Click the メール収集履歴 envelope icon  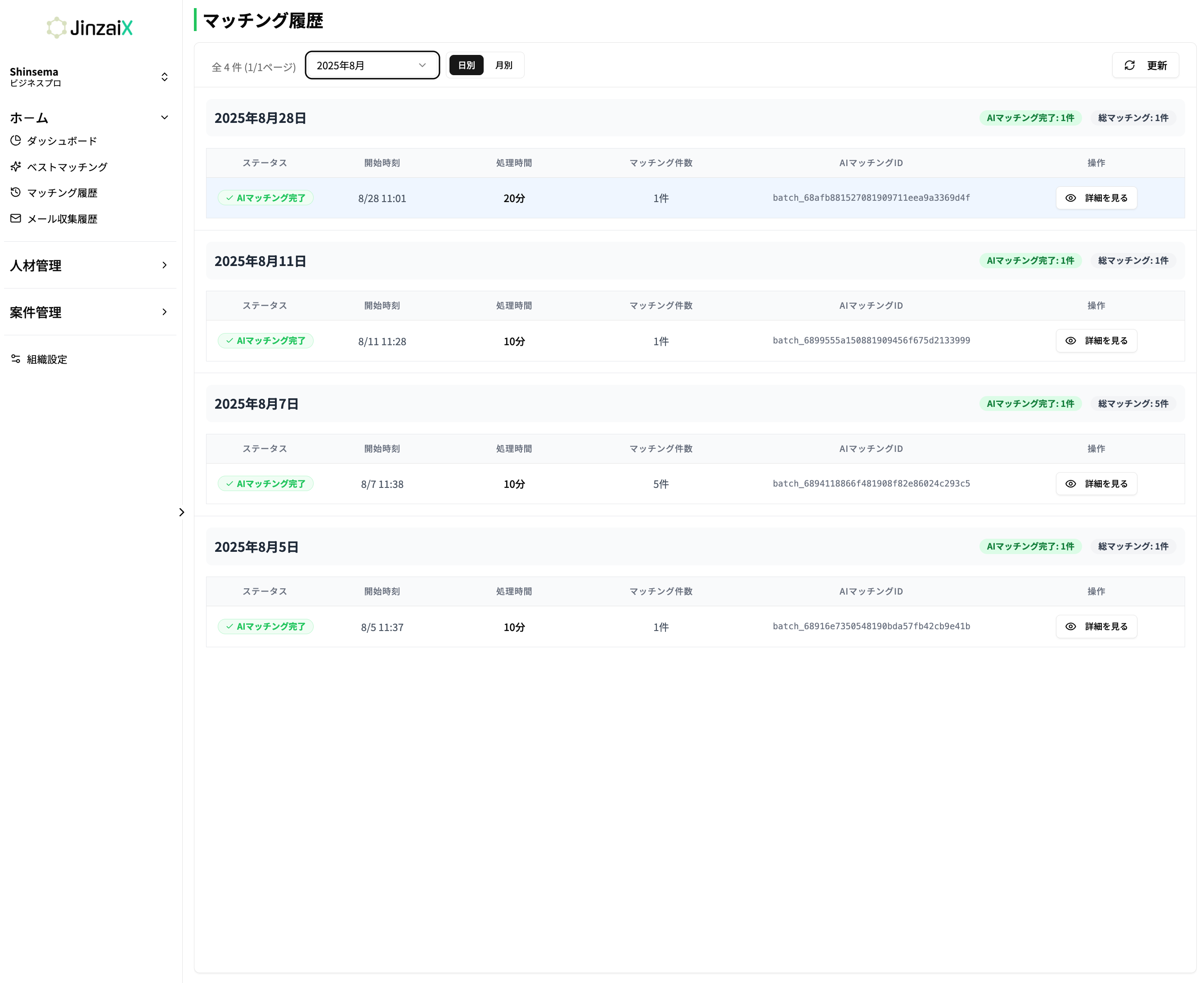[x=15, y=219]
